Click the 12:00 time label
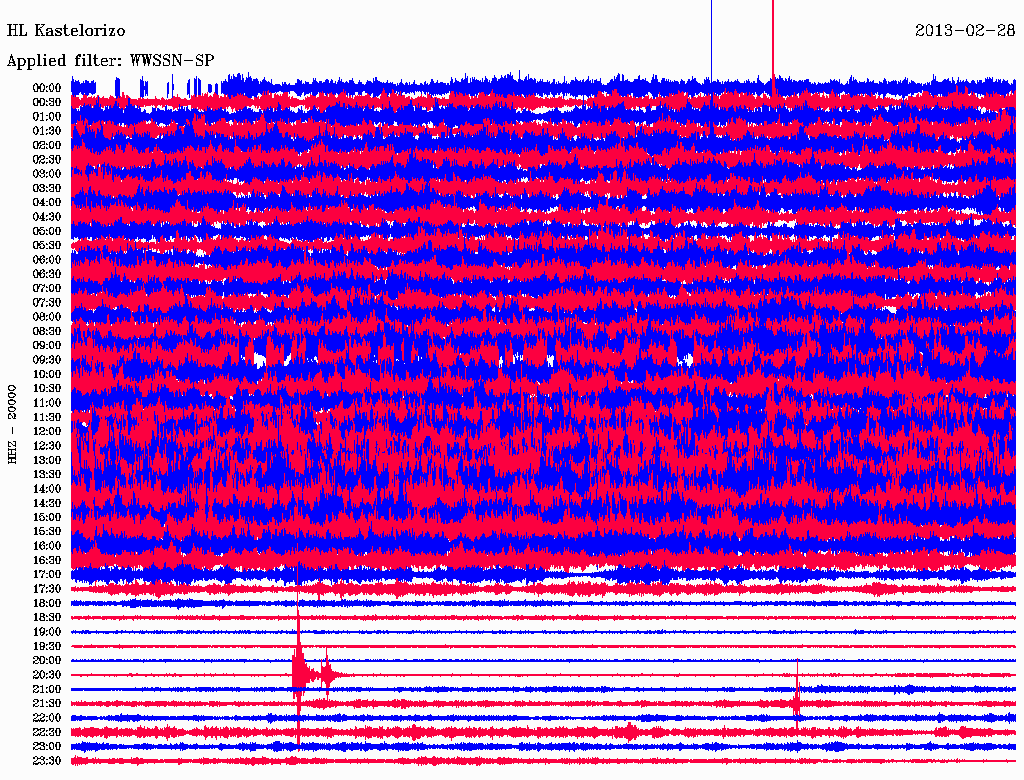The height and width of the screenshot is (780, 1024). click(47, 431)
